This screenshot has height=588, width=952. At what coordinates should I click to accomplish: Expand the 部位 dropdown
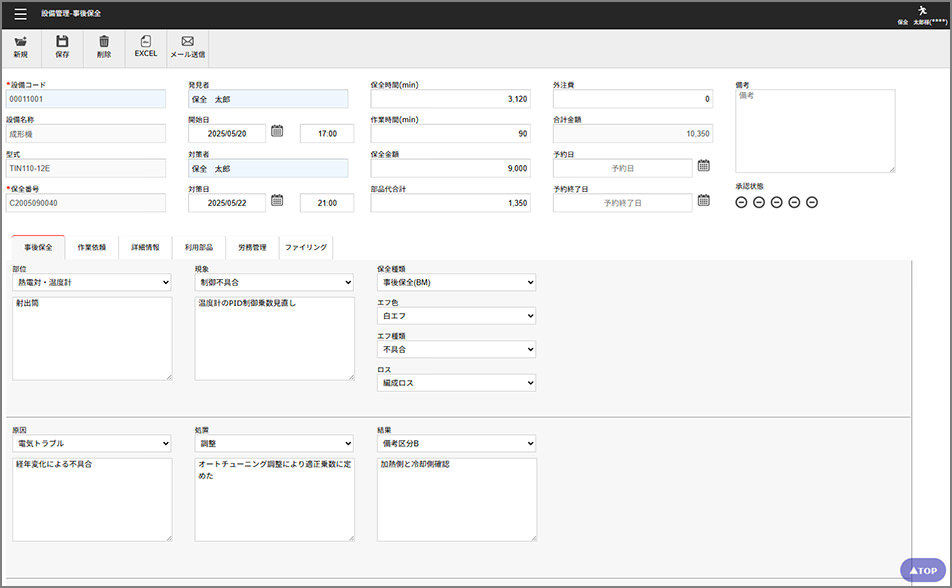pyautogui.click(x=92, y=282)
